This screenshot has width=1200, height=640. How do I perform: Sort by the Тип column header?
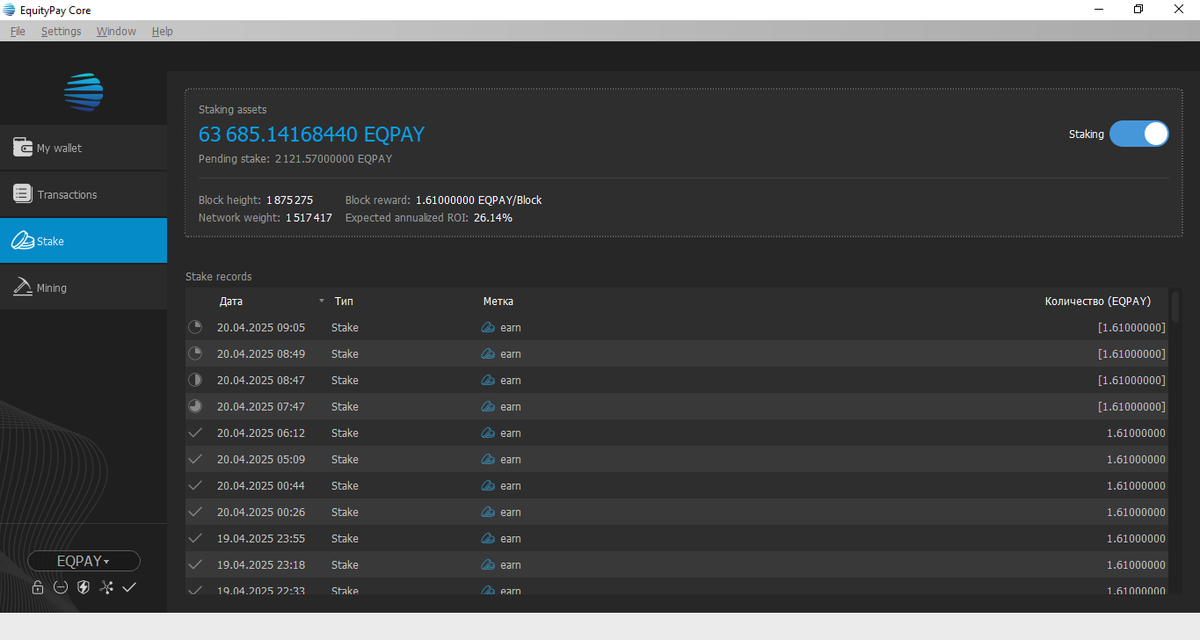point(344,301)
